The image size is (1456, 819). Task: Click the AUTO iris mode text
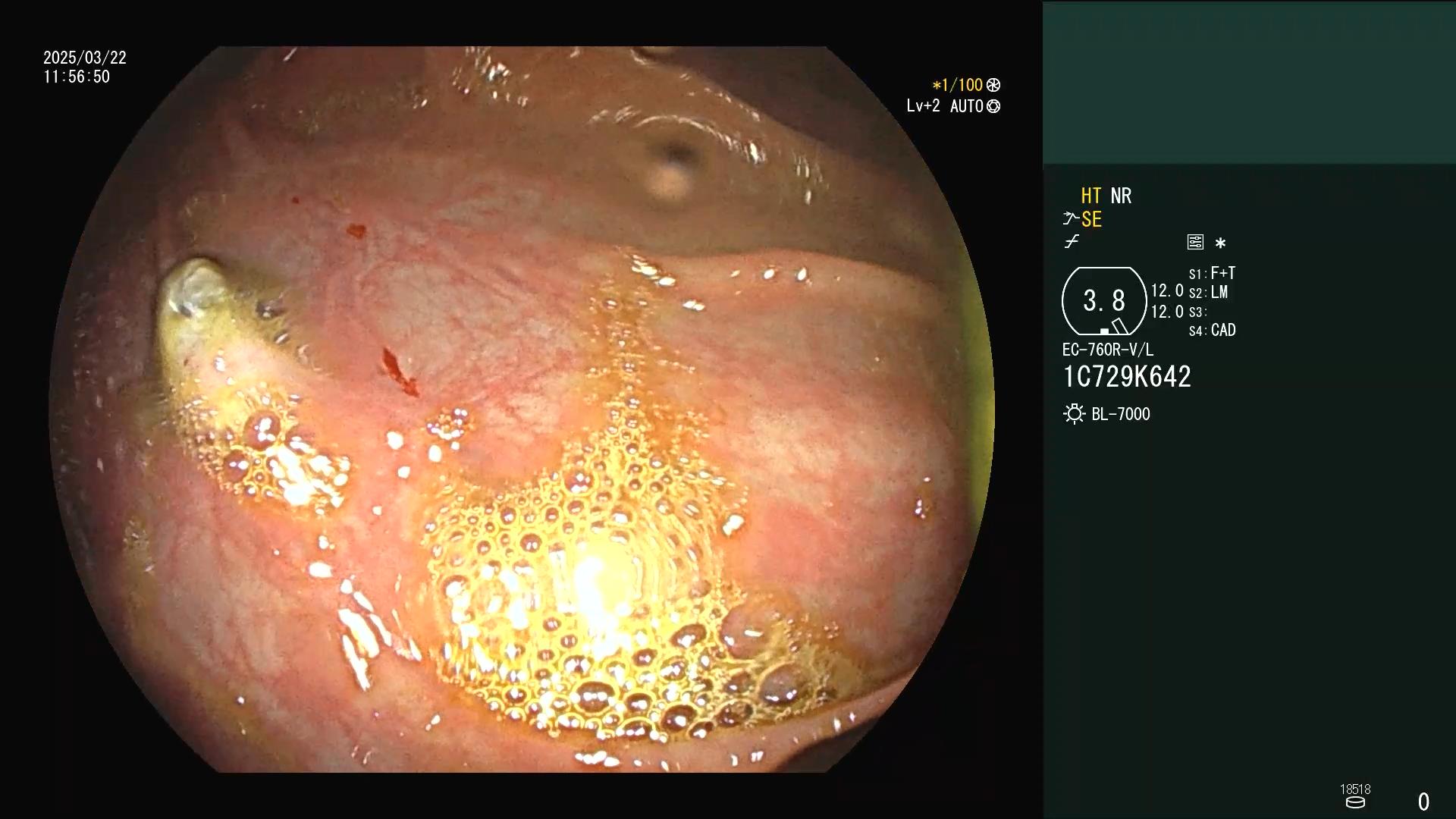967,106
